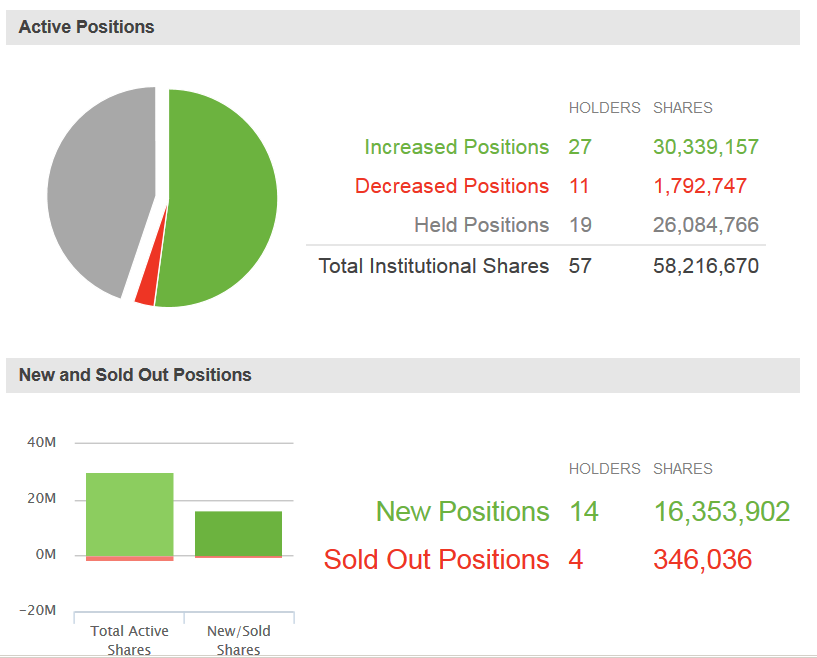The width and height of the screenshot is (817, 658).
Task: Click Total Institutional Shares row label
Action: (x=433, y=266)
